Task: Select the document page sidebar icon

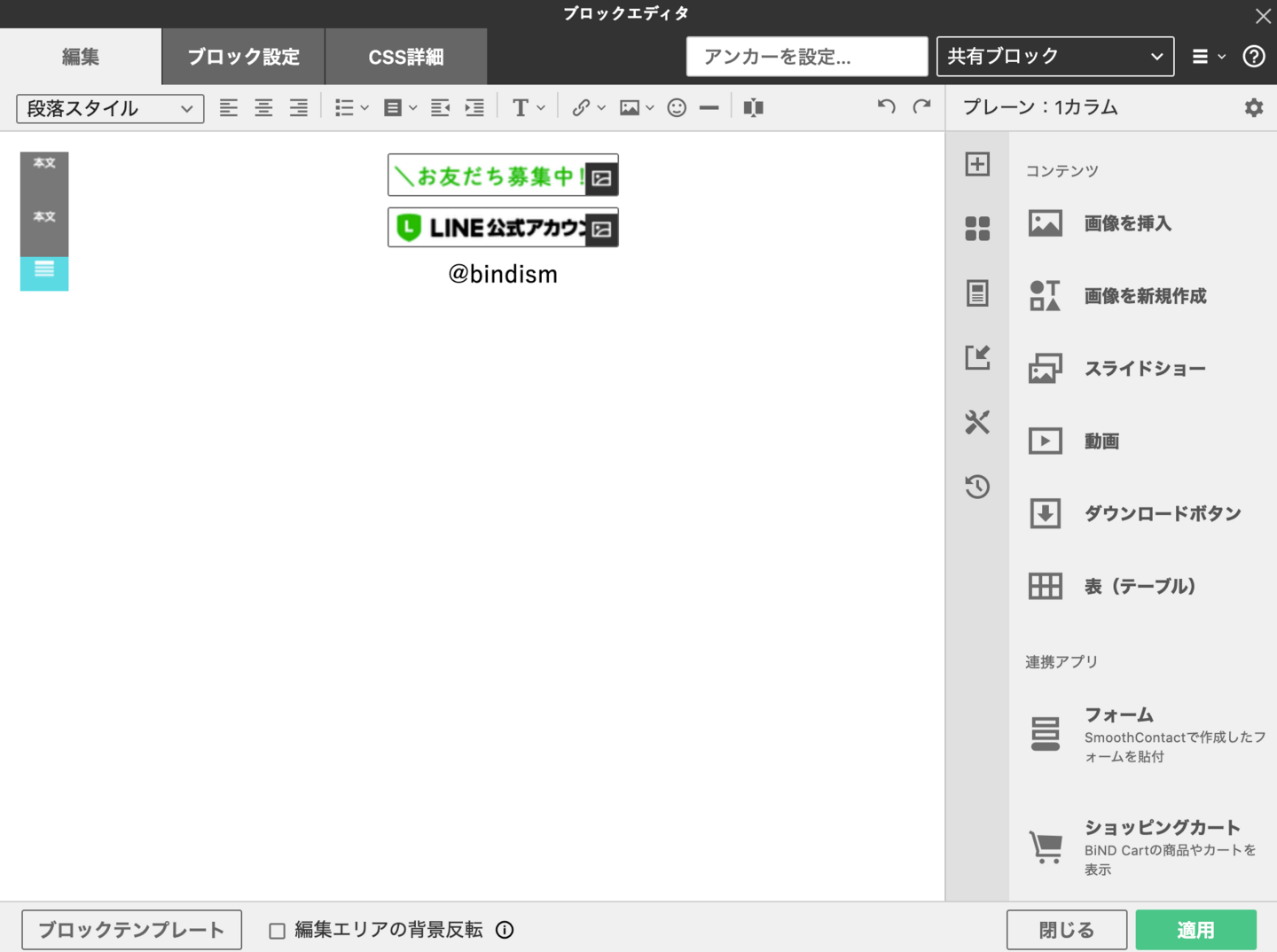Action: point(977,293)
